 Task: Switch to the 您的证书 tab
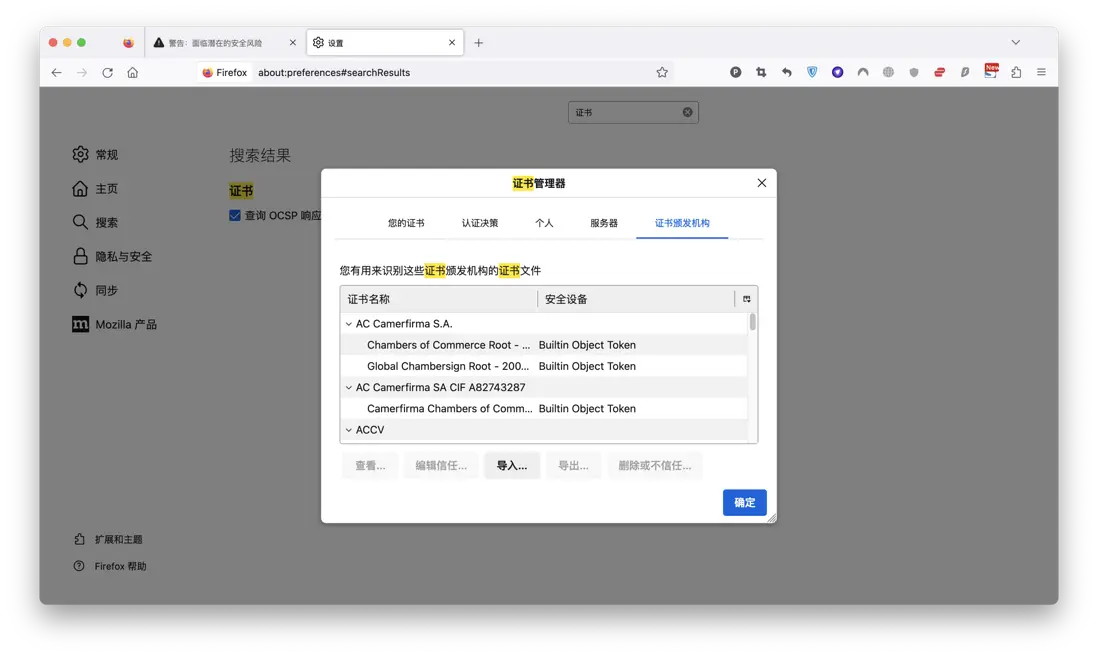click(x=406, y=224)
